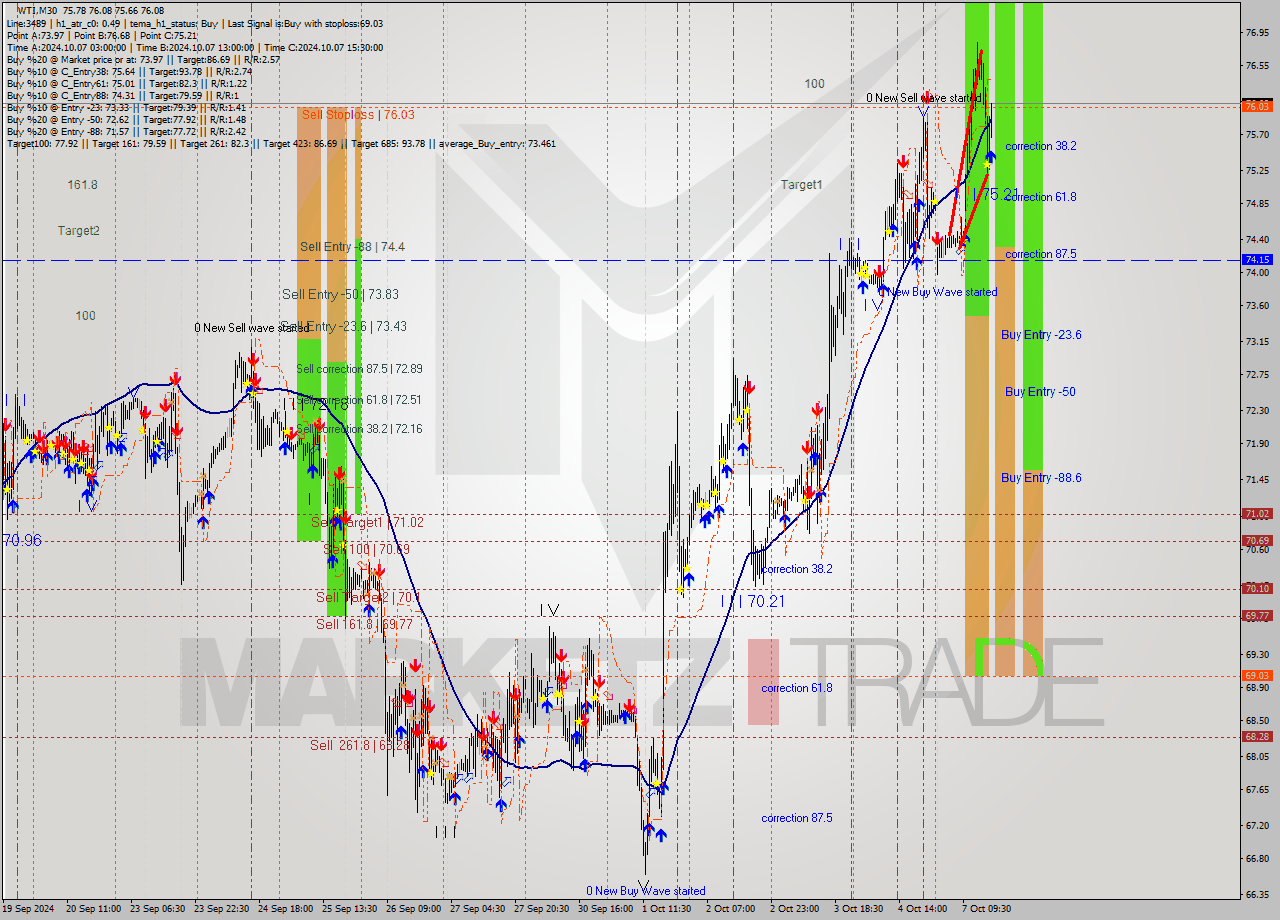
Task: Click the blue '70.96' price label
Action: 22,539
